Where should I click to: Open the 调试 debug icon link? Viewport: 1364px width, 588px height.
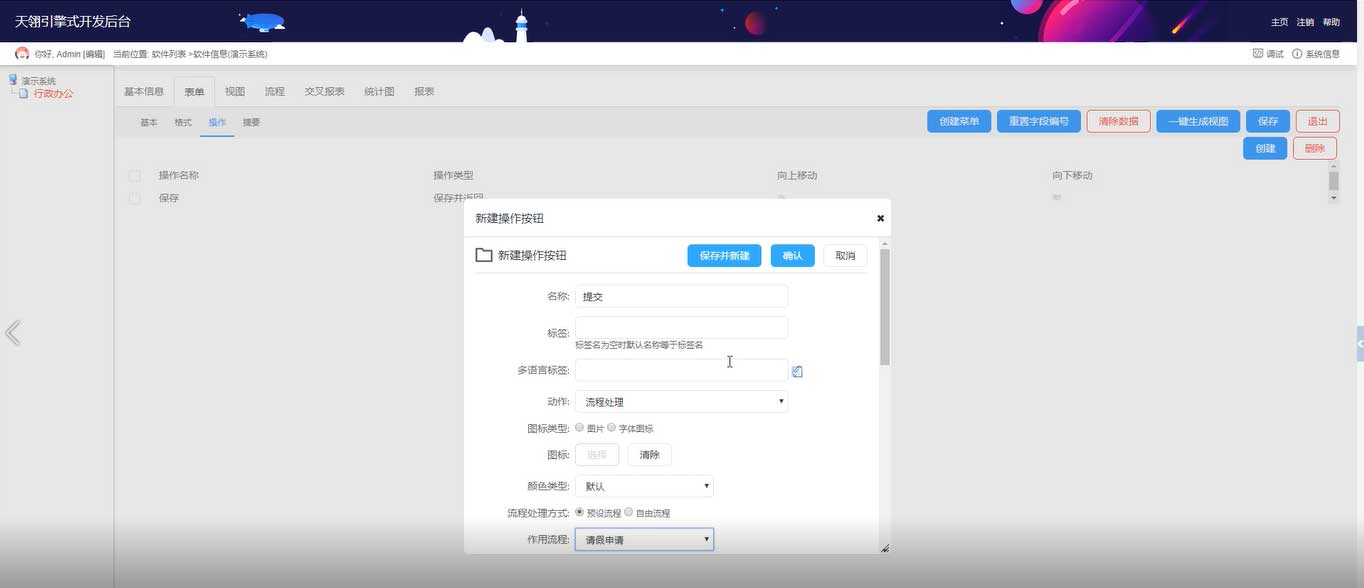click(1258, 54)
